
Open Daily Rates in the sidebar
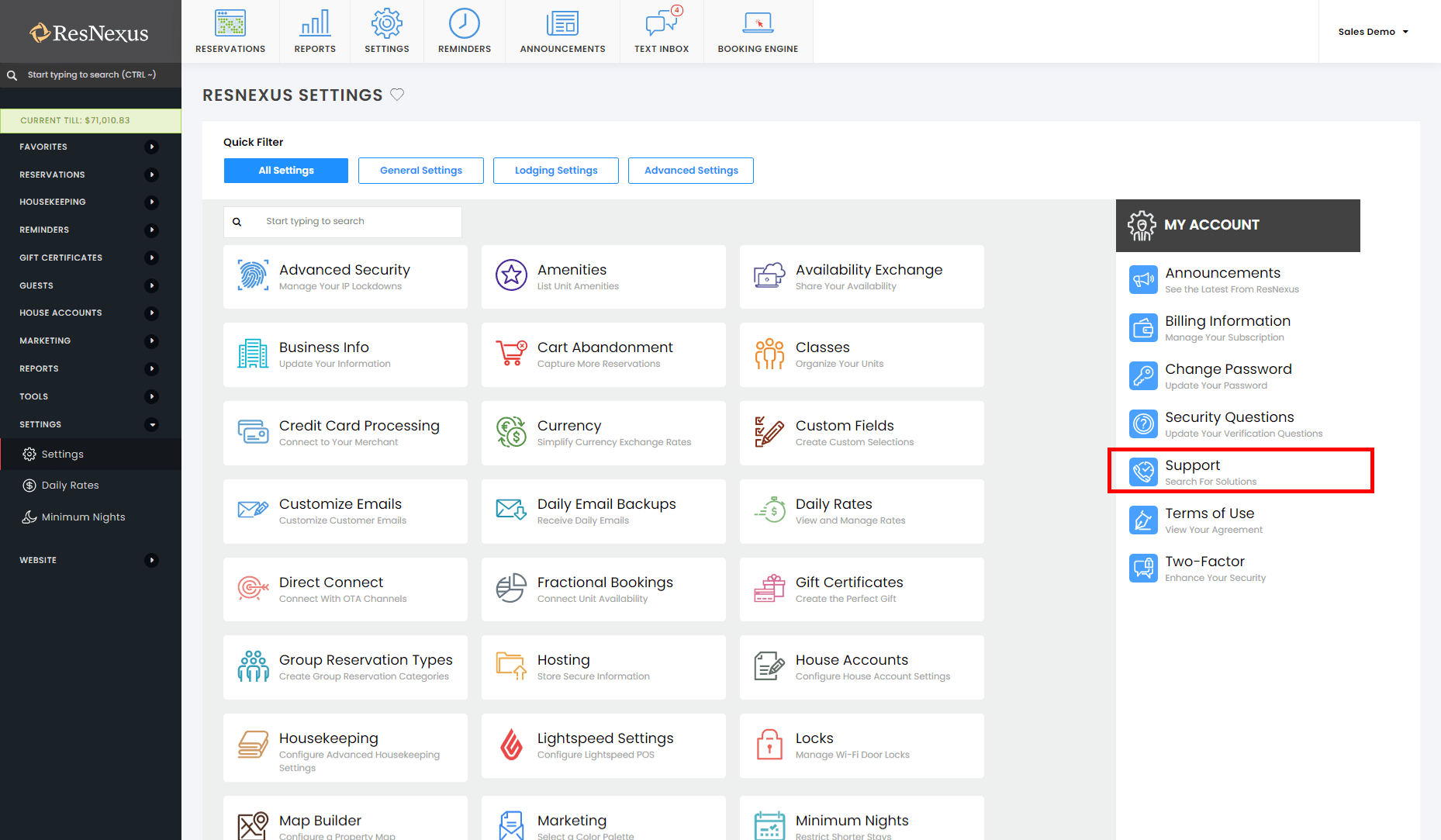point(70,486)
